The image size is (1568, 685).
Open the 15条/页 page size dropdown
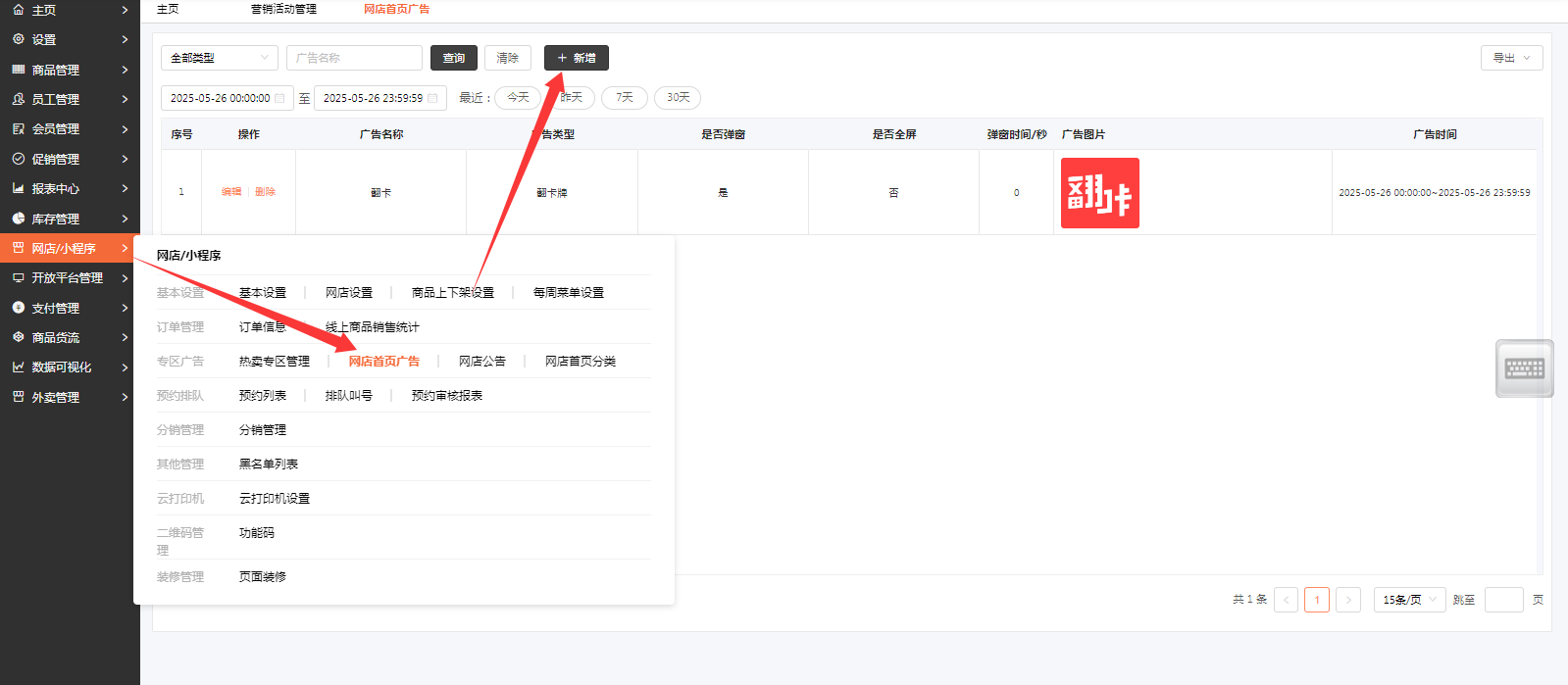tap(1409, 600)
